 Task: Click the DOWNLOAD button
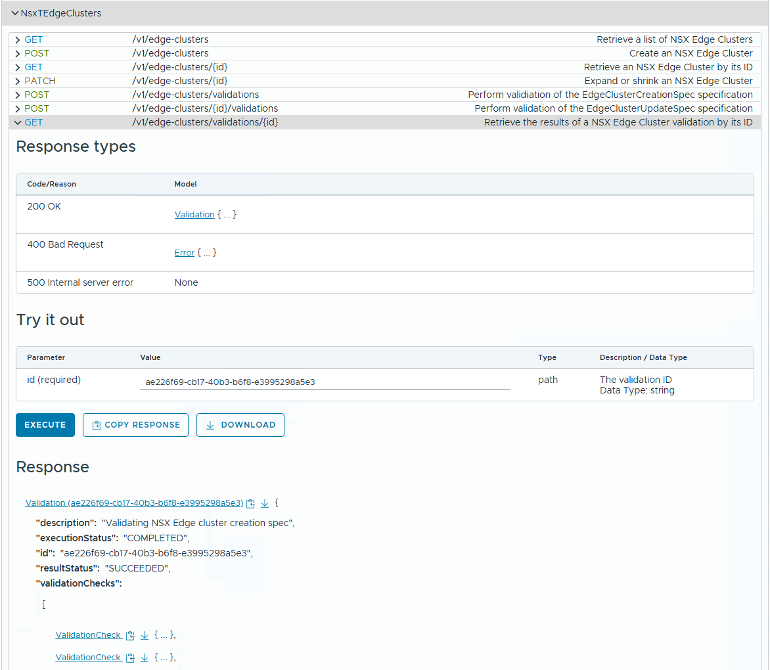coord(240,425)
